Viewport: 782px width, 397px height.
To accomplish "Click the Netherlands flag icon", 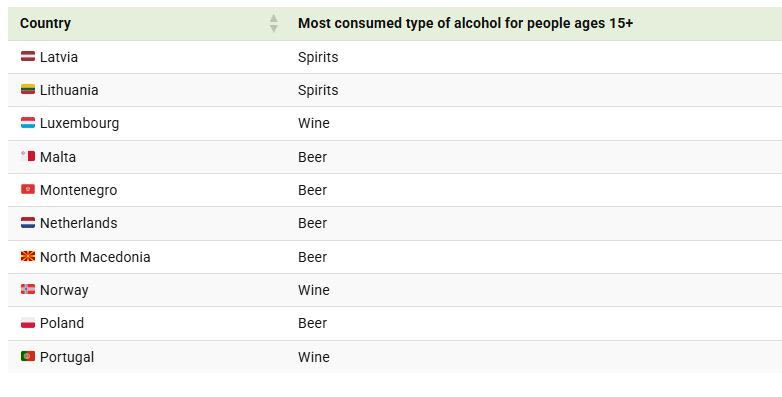I will point(28,222).
